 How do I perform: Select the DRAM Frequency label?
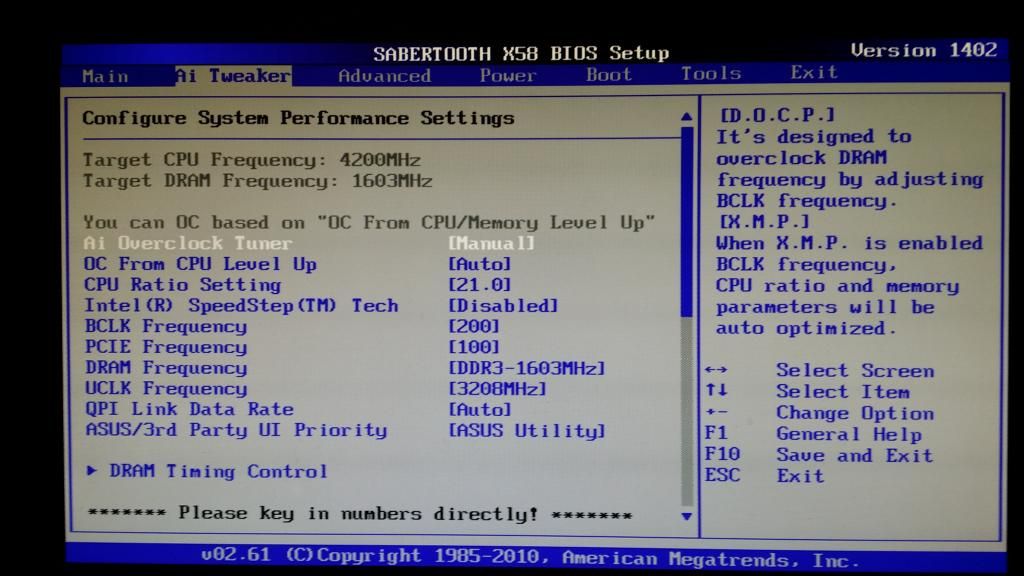click(x=166, y=368)
